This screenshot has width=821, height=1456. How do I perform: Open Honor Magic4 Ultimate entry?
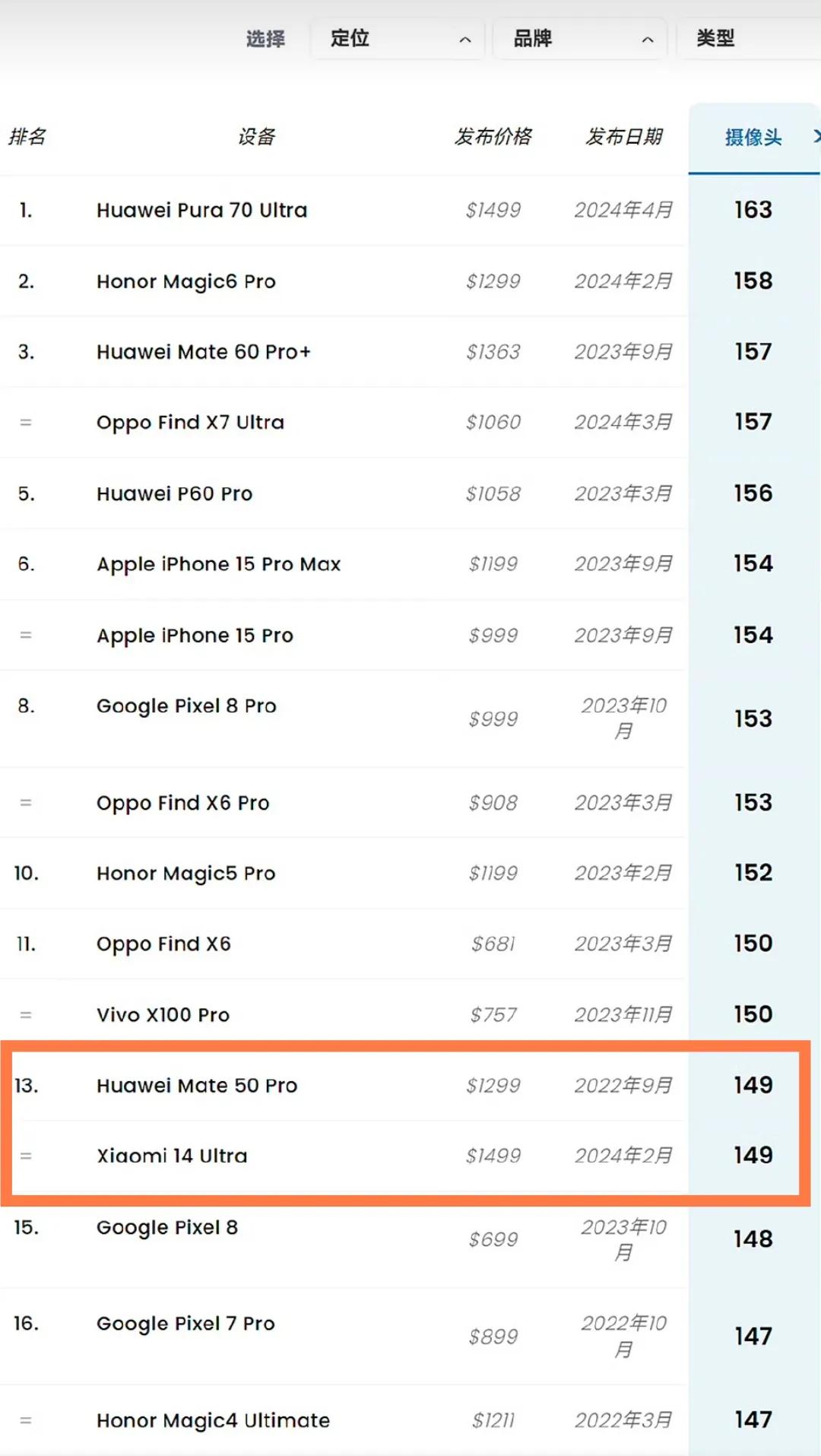[213, 1420]
